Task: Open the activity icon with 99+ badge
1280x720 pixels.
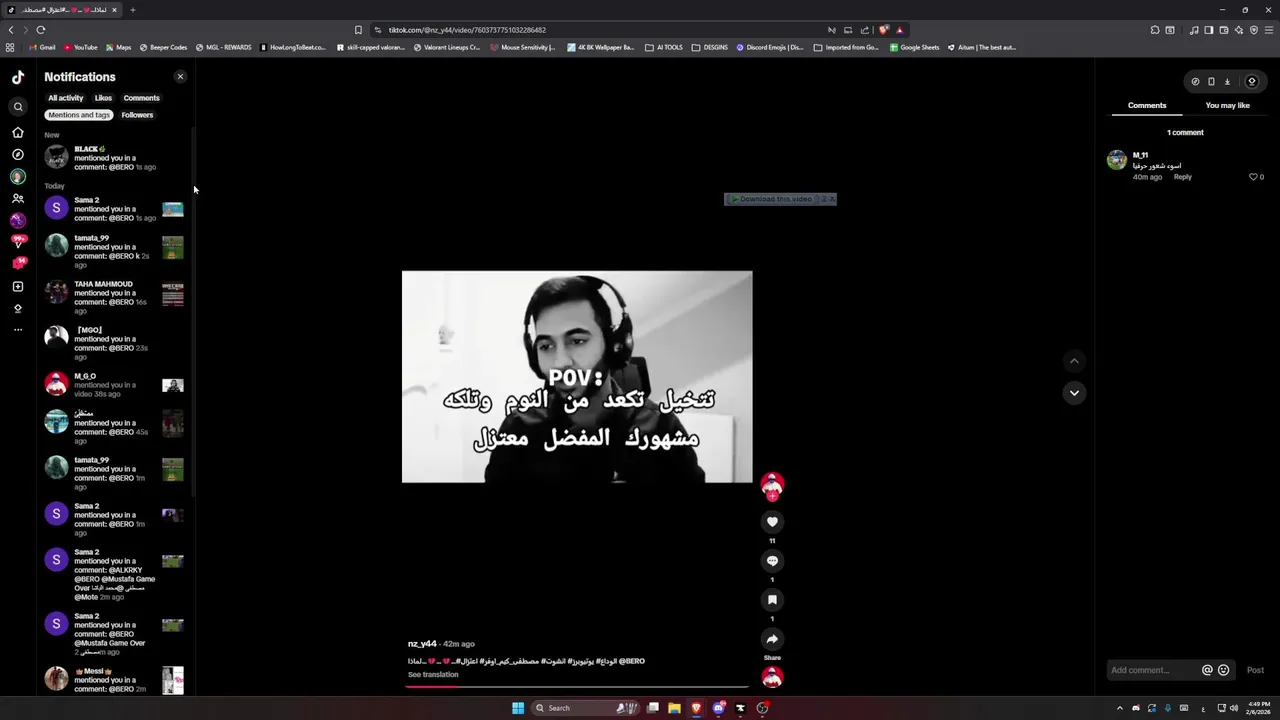Action: [x=18, y=241]
